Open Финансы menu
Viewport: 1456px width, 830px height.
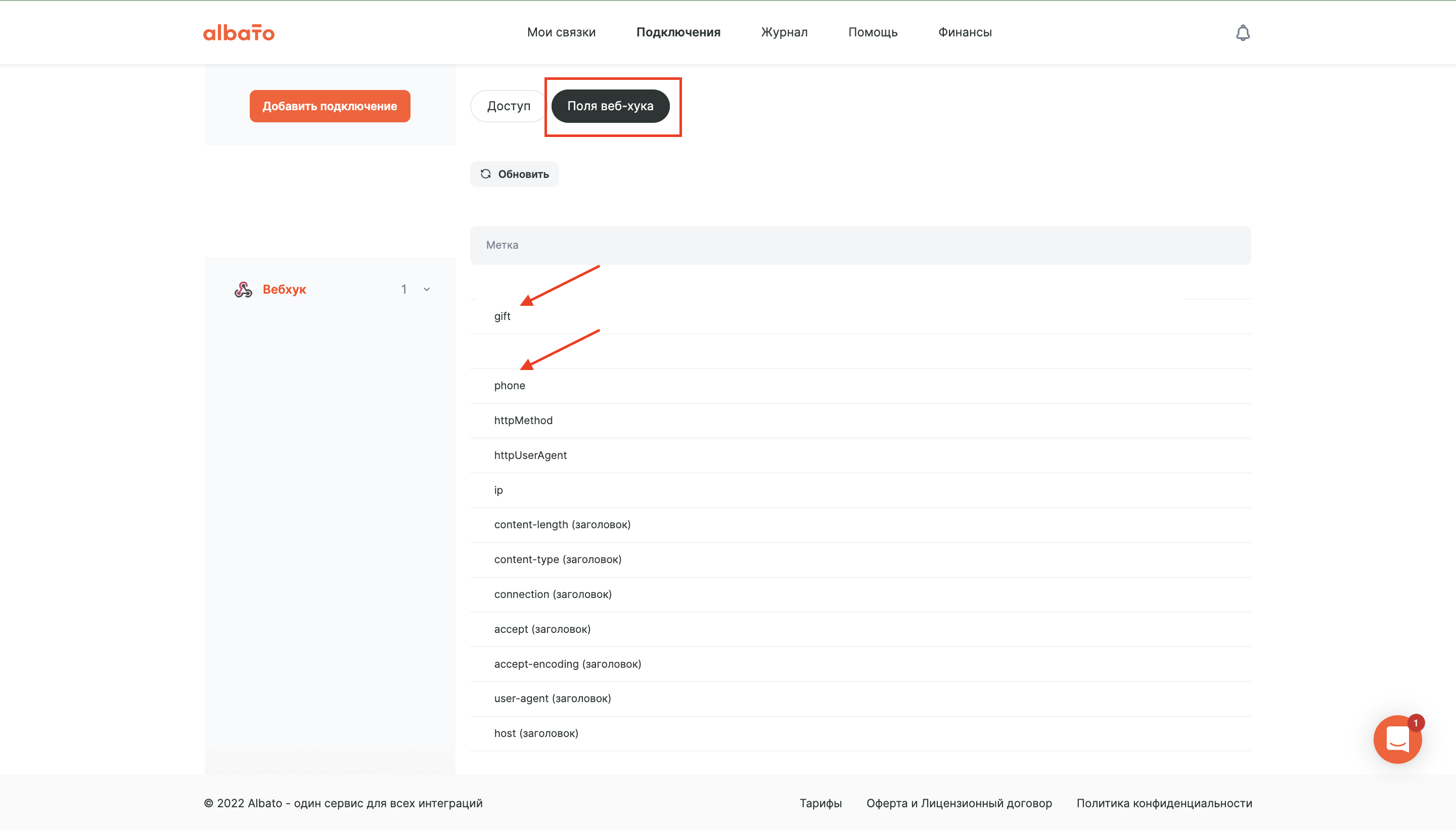(x=965, y=32)
